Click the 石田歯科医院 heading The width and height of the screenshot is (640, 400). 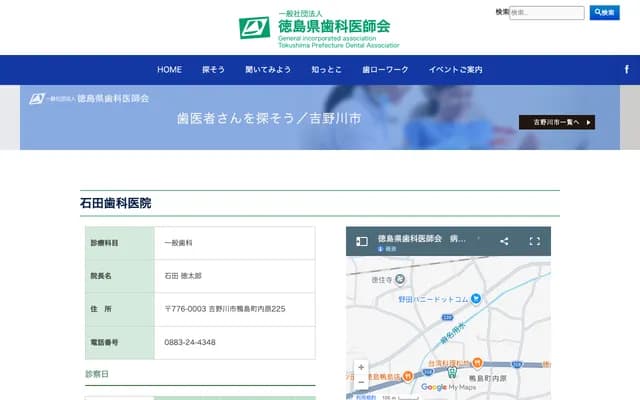[x=116, y=203]
